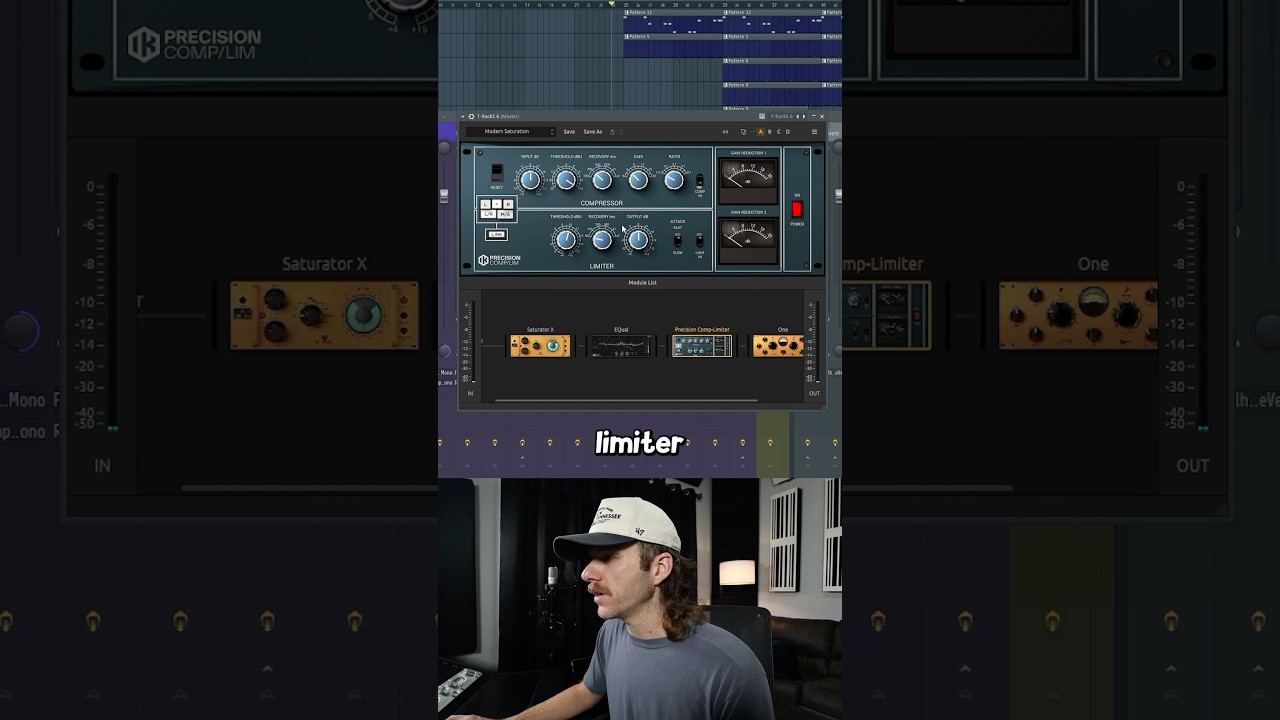This screenshot has width=1280, height=720.
Task: Click the module chain horizontal scrollbar
Action: click(x=626, y=401)
